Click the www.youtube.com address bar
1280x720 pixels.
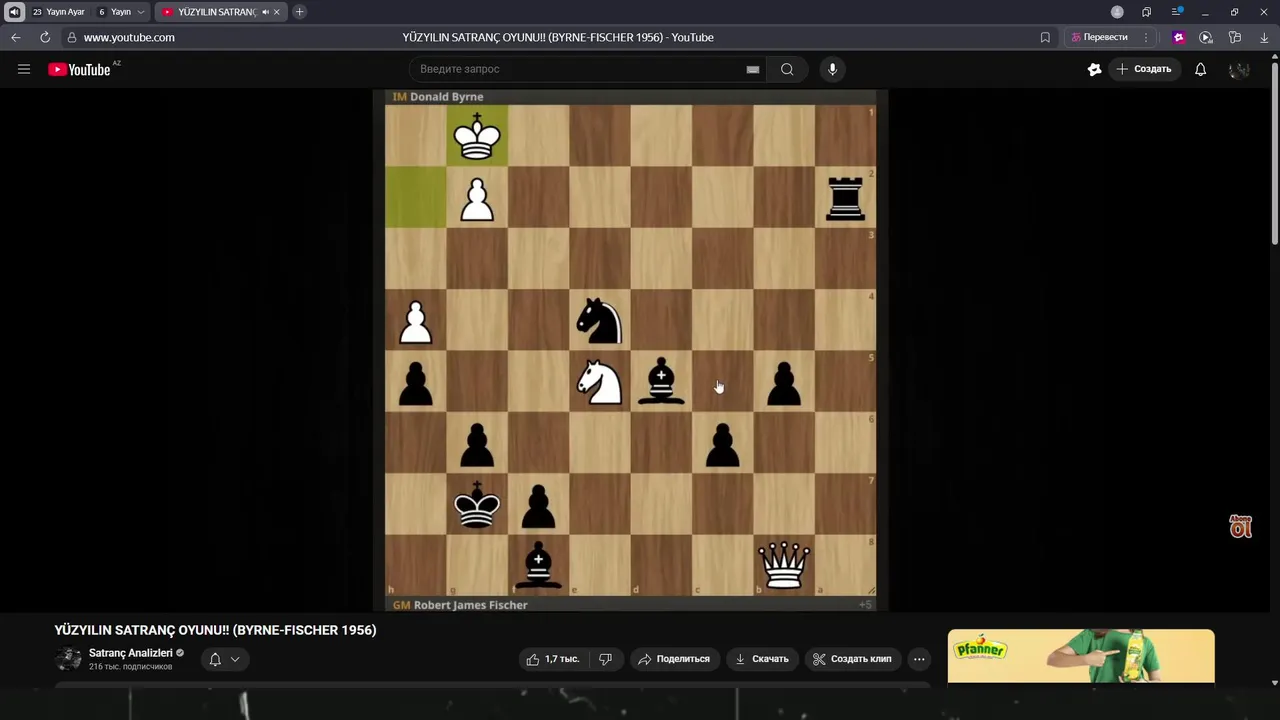[x=129, y=37]
